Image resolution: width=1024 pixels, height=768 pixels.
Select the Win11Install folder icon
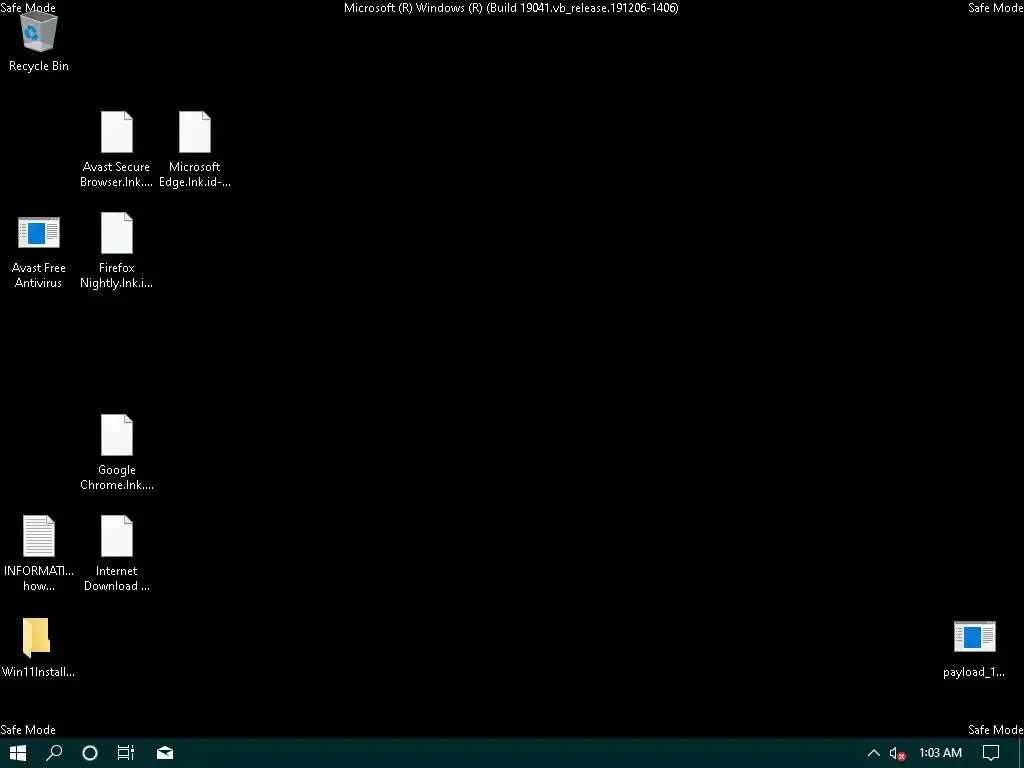coord(37,637)
